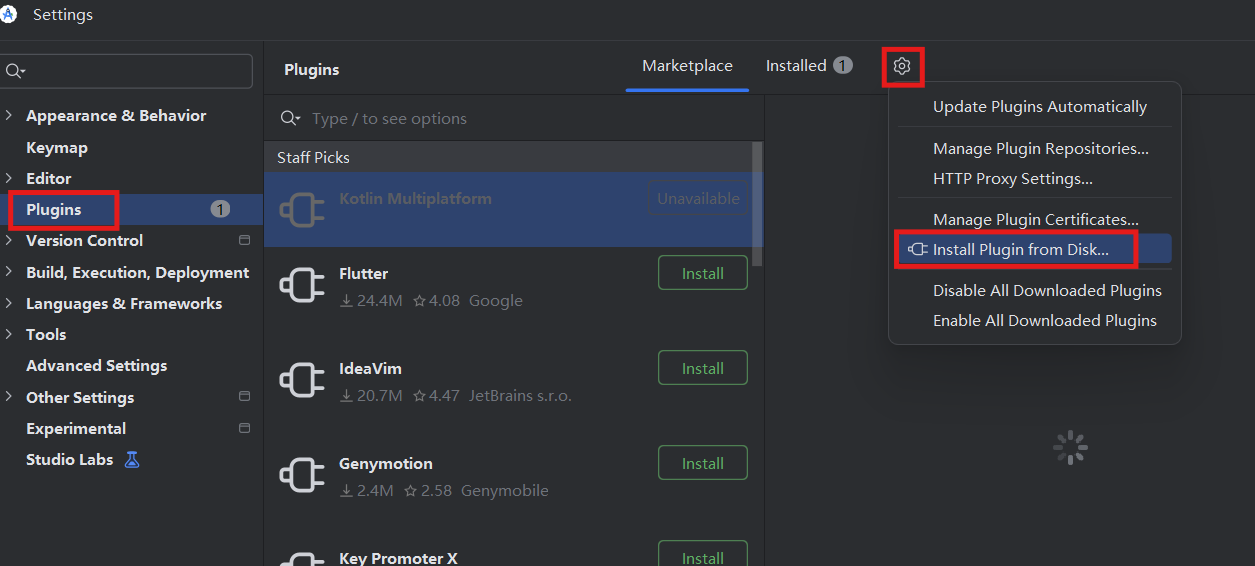The image size is (1255, 566).
Task: Click the Genymotion plugin name
Action: coord(386,463)
